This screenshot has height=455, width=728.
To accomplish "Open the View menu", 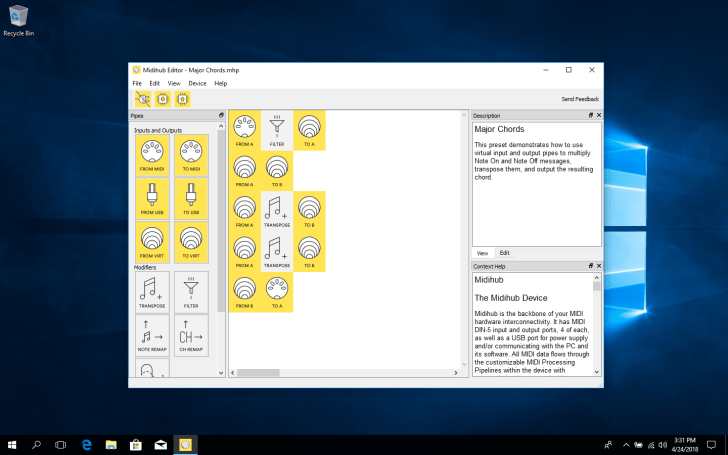I will pyautogui.click(x=174, y=84).
